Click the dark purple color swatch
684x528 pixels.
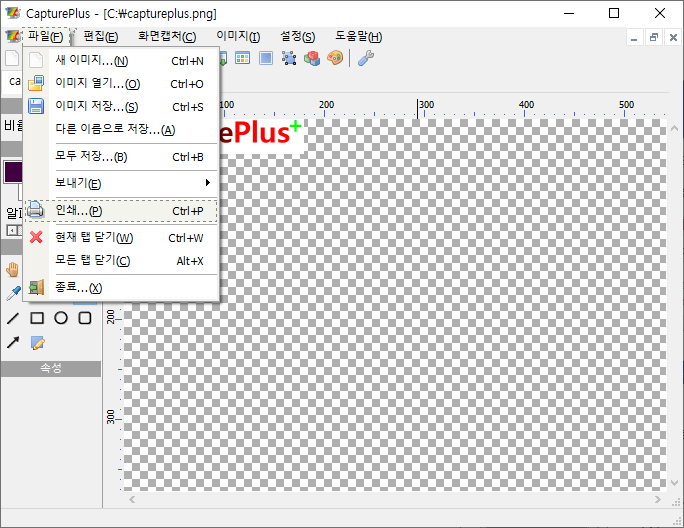[x=13, y=171]
